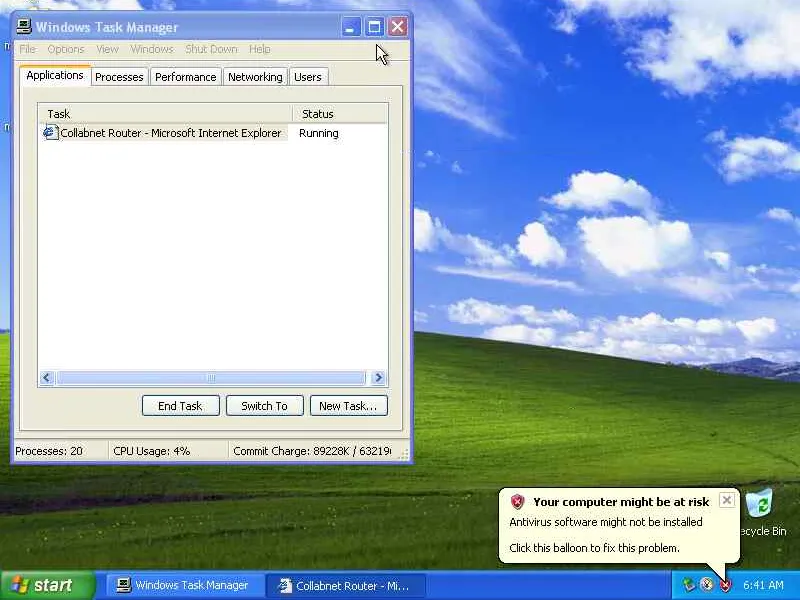Click the horizontal scrollbar thumb in task list
Screen dimensions: 800x600
pos(211,378)
